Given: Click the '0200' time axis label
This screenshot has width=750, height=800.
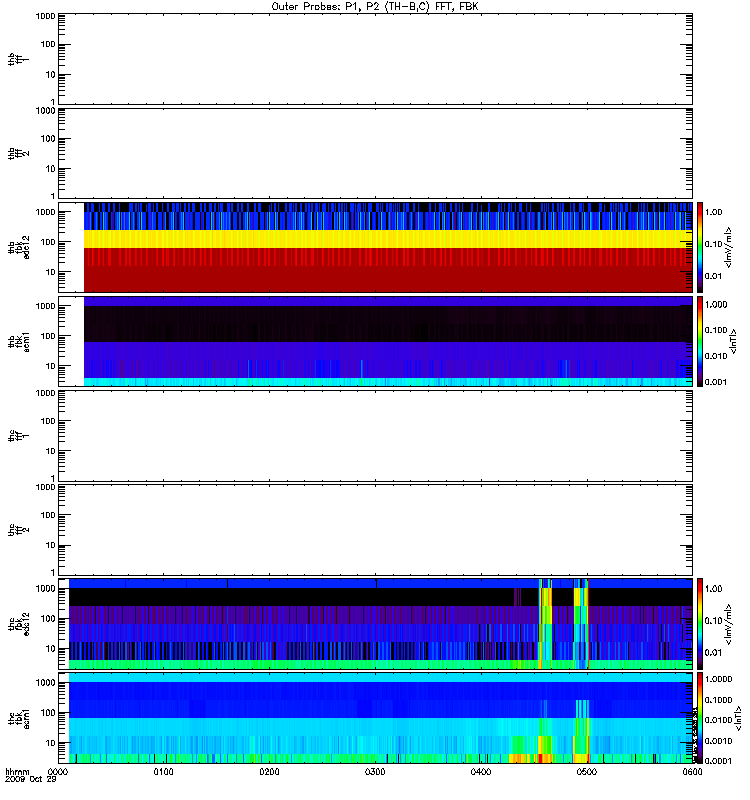Looking at the screenshot, I should click(x=269, y=771).
